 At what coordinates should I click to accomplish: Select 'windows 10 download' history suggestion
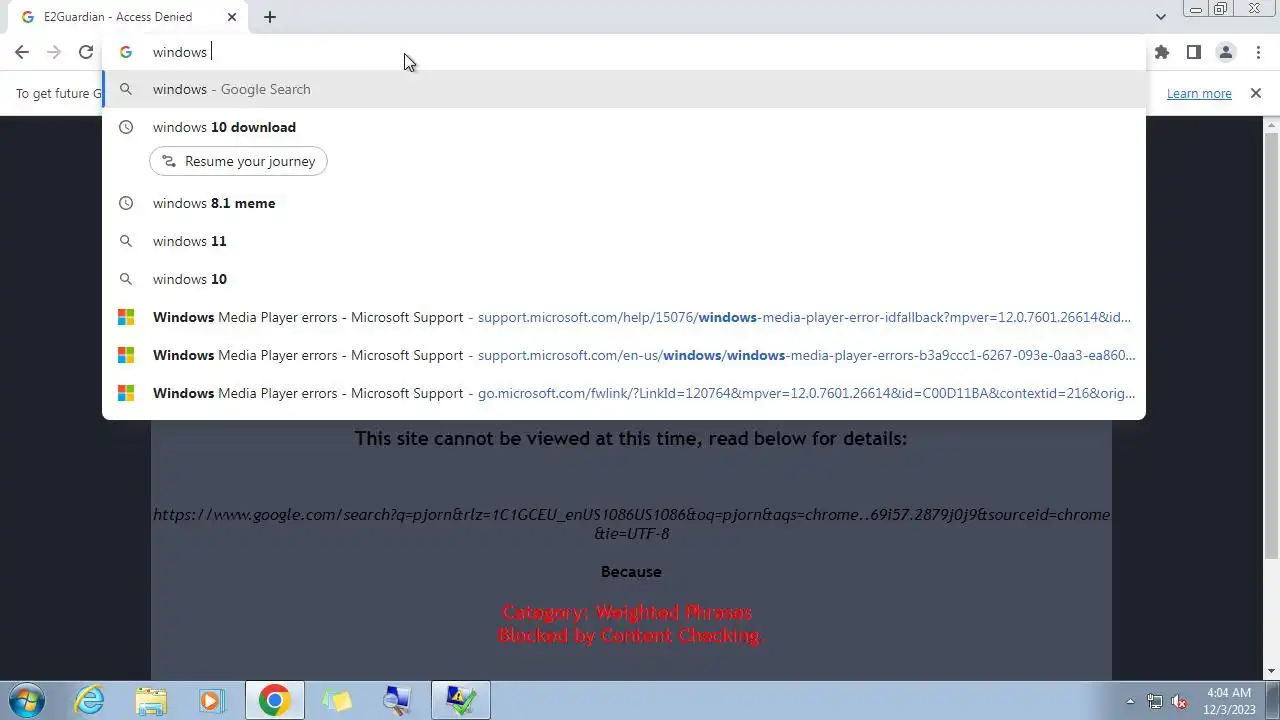point(624,127)
